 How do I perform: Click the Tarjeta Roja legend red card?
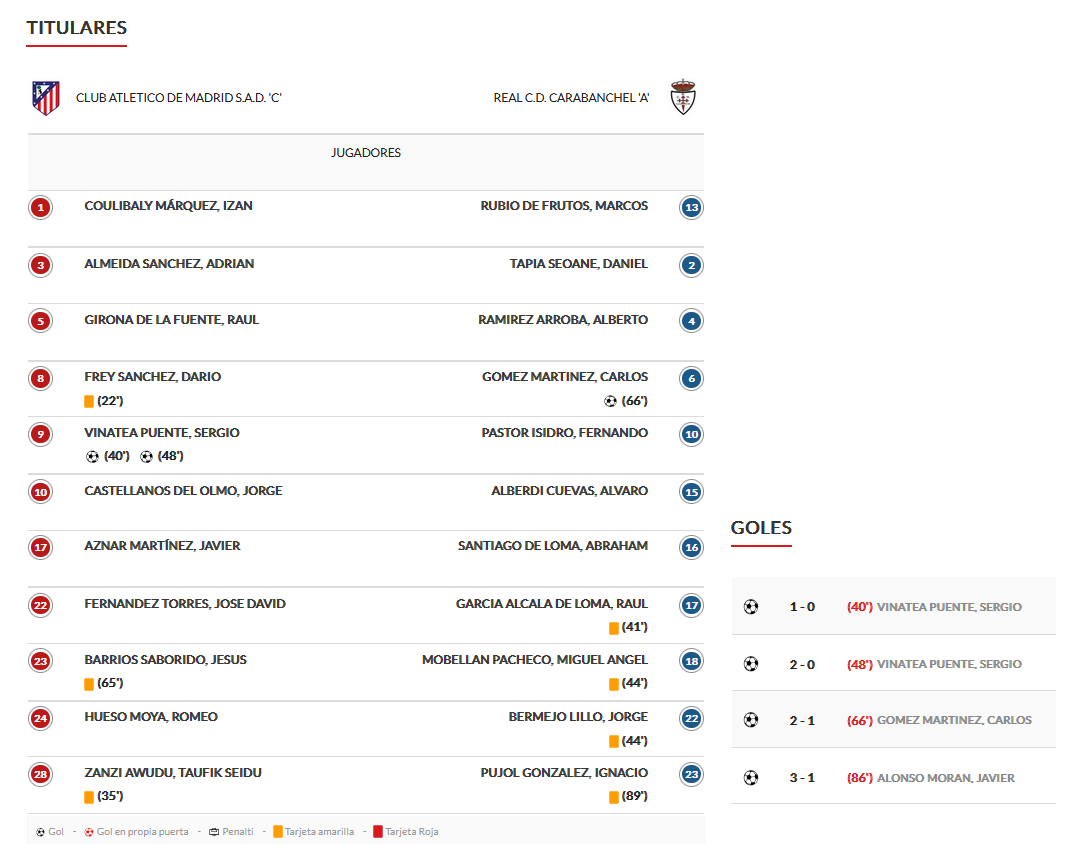tap(378, 832)
